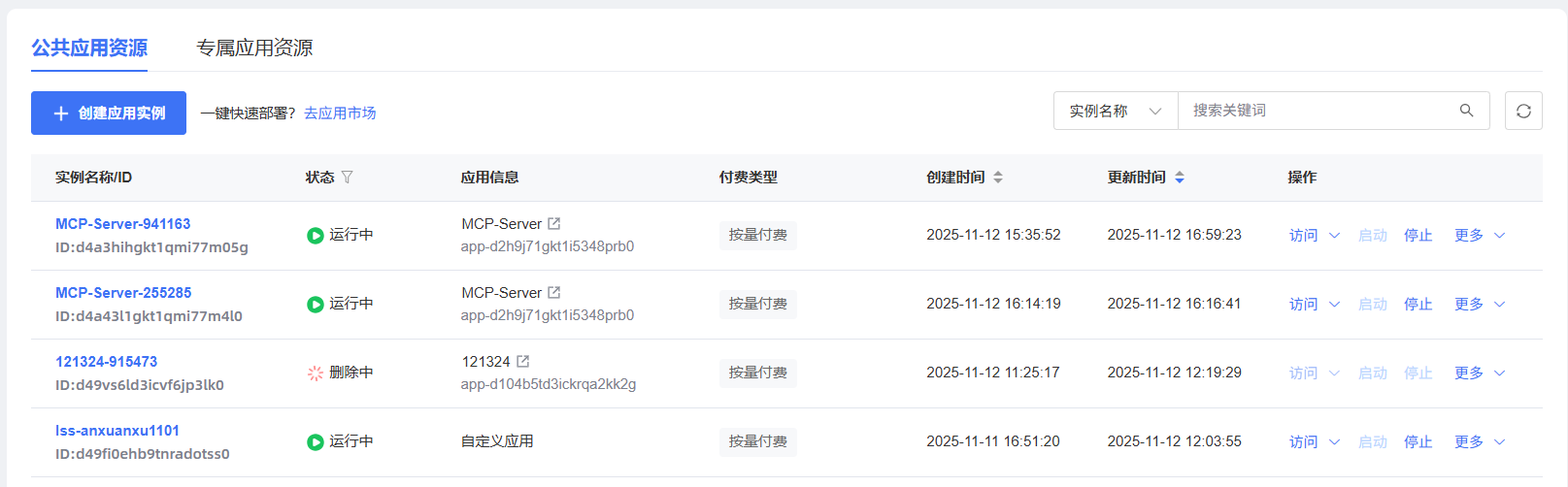Screen dimensions: 1568x487
Task: Sort by update time arrows
Action: point(1180,177)
